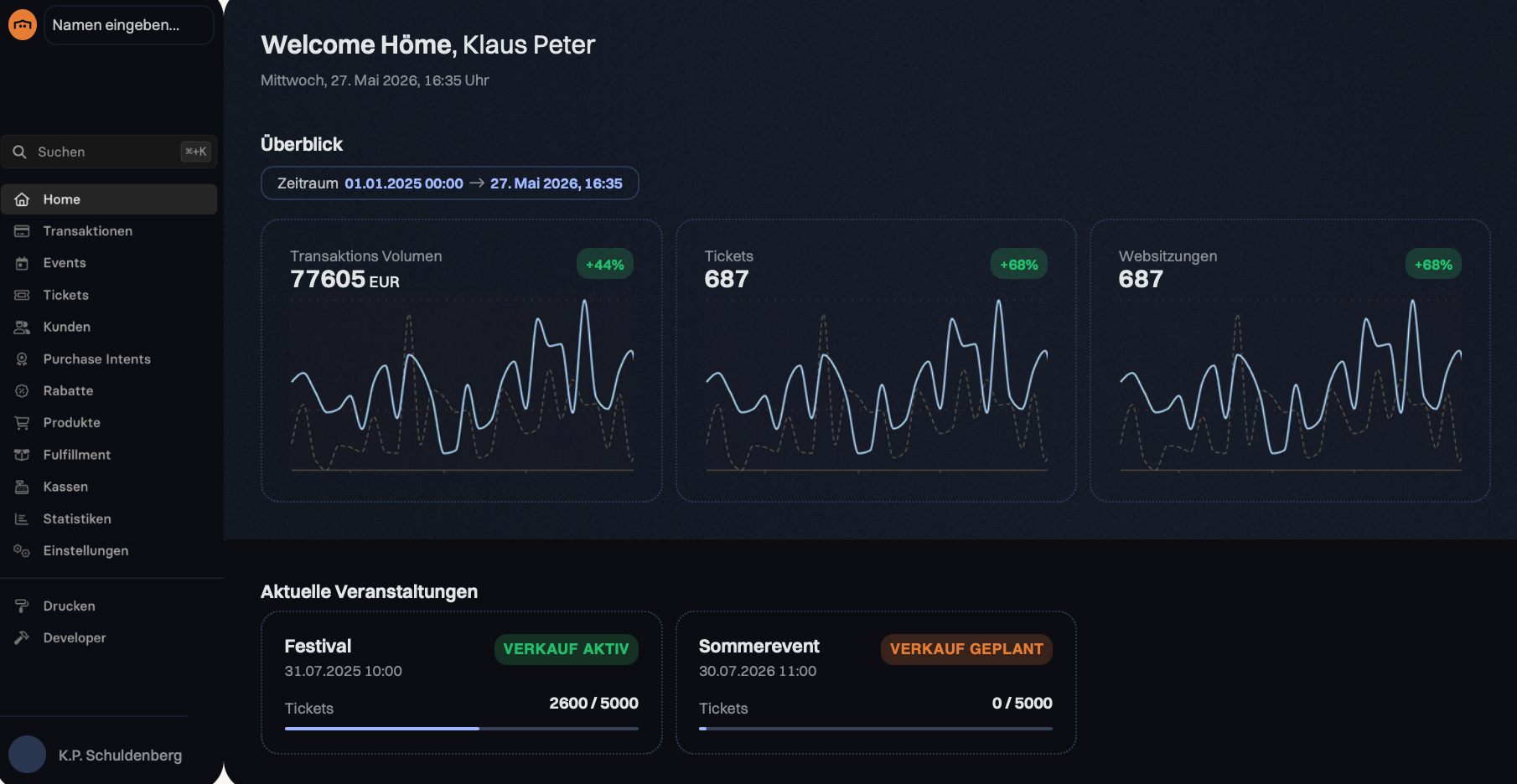Focus the Suchen search box
This screenshot has width=1517, height=784.
109,152
